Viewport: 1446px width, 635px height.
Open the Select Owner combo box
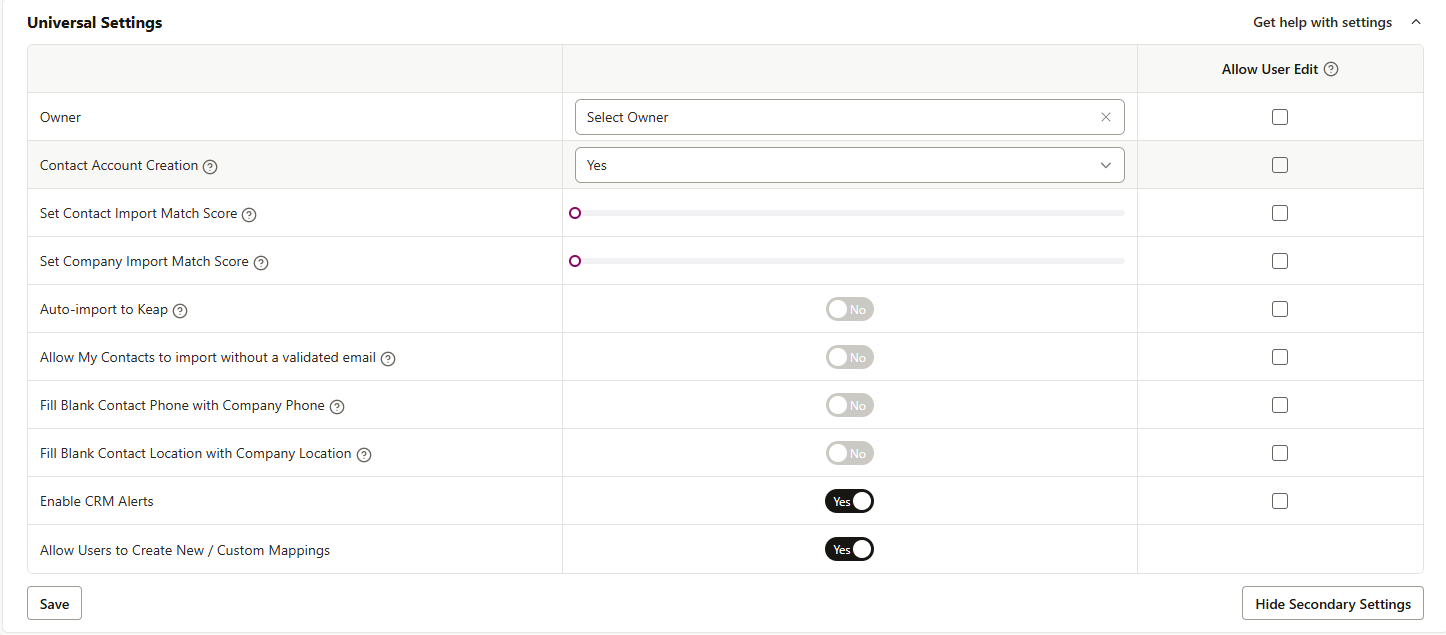(x=850, y=117)
